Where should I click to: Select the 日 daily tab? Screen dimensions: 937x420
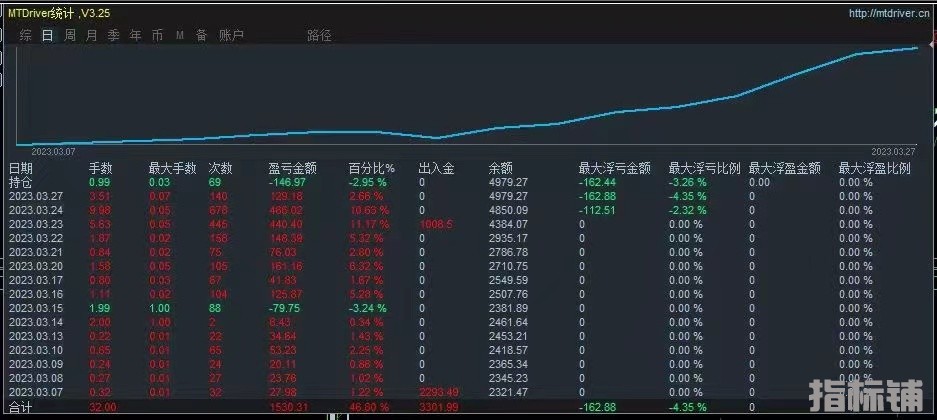coord(47,35)
